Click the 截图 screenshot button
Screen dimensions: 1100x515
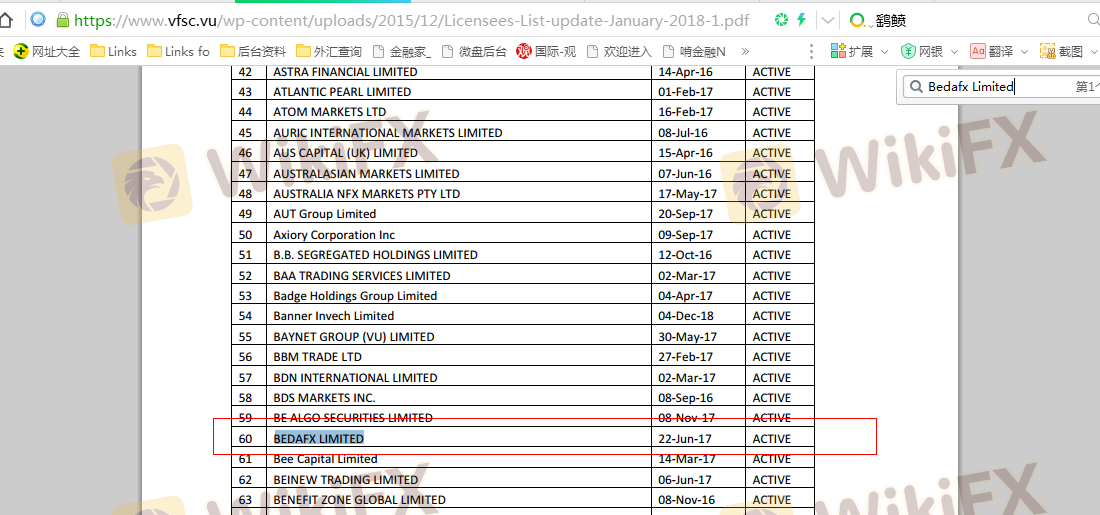pyautogui.click(x=1061, y=51)
